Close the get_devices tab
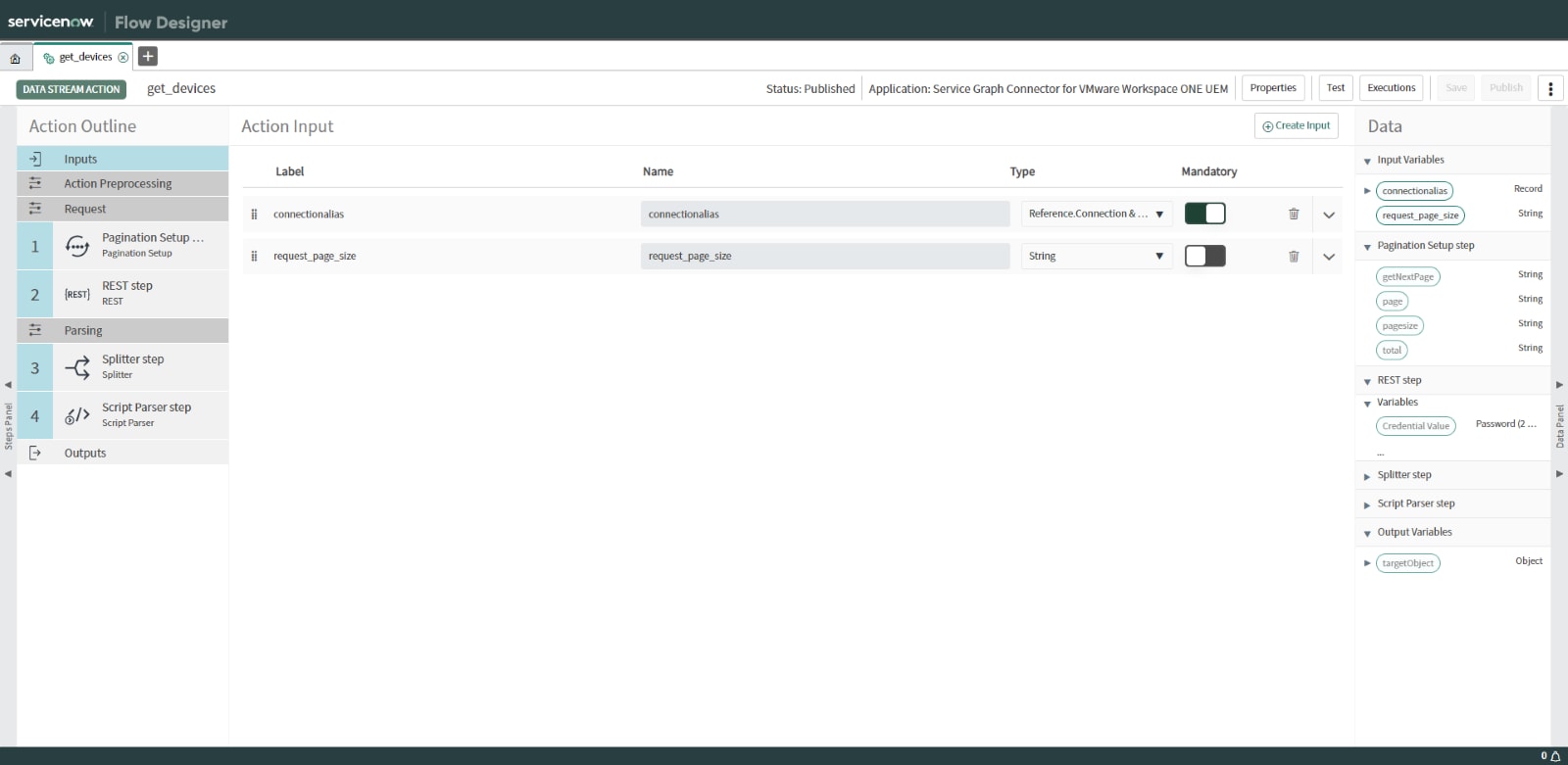The height and width of the screenshot is (765, 1568). coord(122,58)
